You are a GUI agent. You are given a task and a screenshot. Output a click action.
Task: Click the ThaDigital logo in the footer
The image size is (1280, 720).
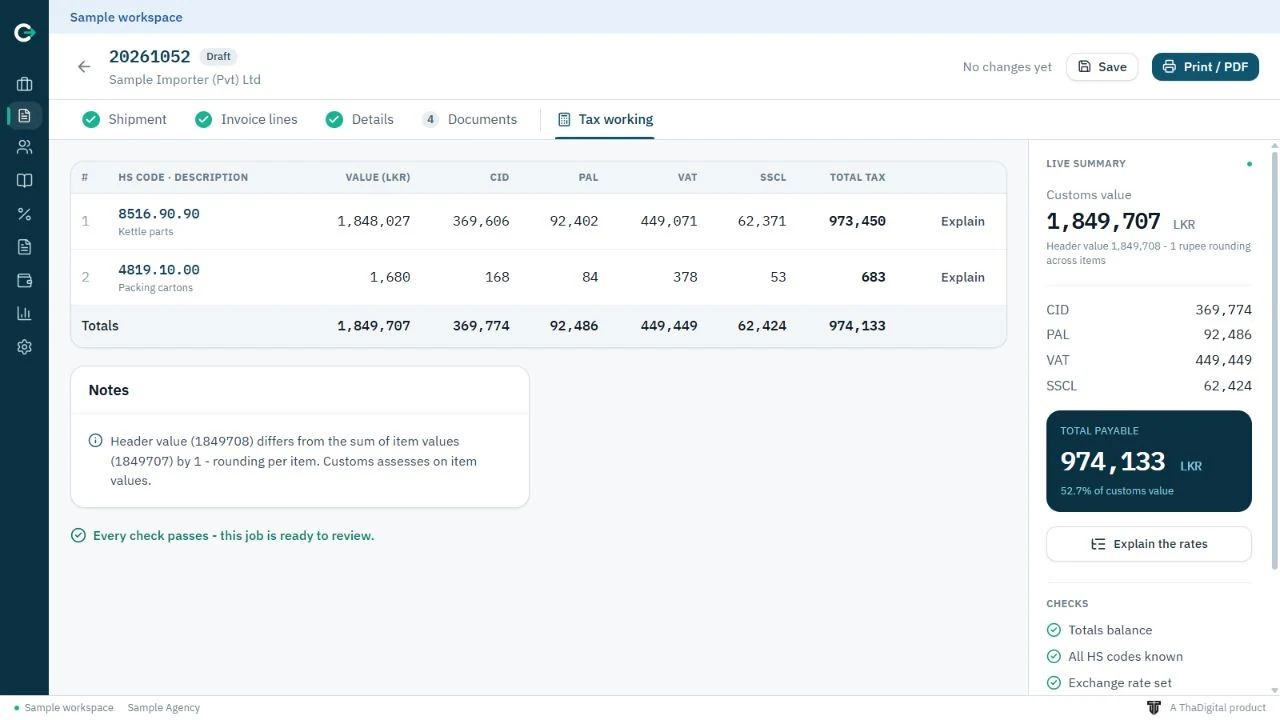[x=1154, y=707]
